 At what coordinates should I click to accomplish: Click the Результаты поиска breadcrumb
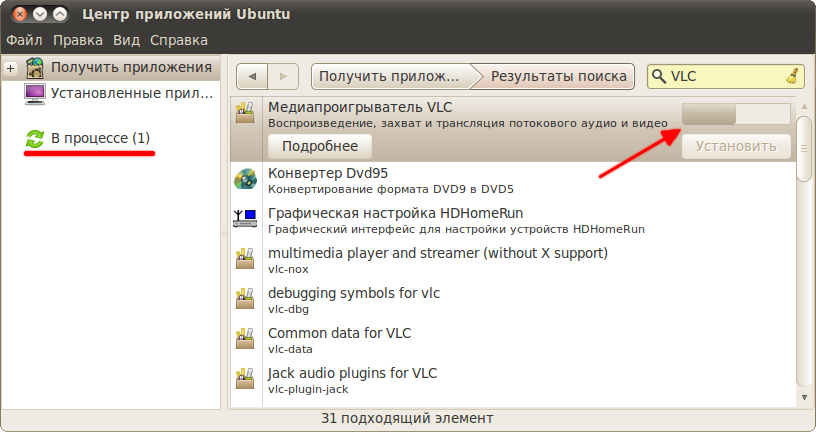tap(558, 77)
